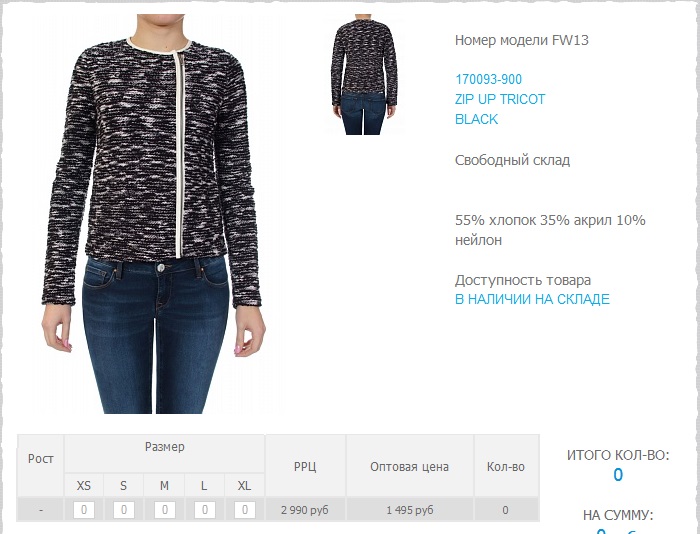The height and width of the screenshot is (534, 700).
Task: Focus the XS size quantity field
Action: click(x=83, y=510)
